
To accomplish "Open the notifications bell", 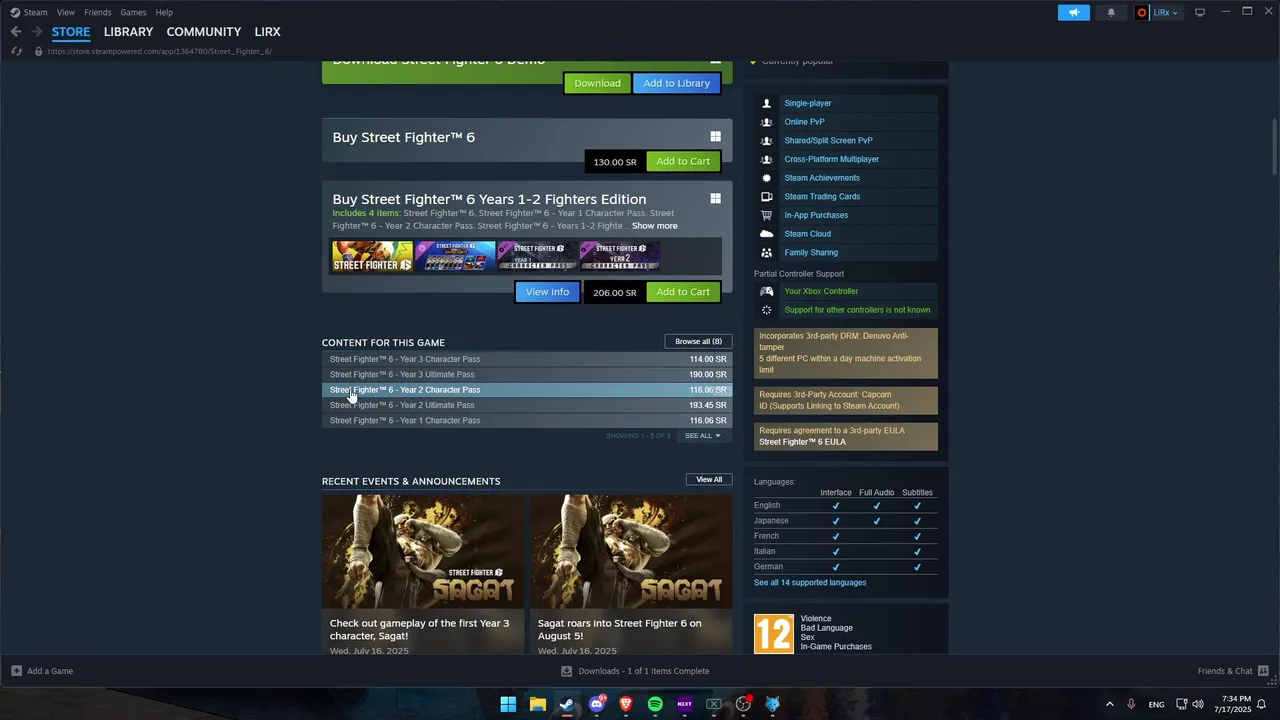I will (1111, 12).
